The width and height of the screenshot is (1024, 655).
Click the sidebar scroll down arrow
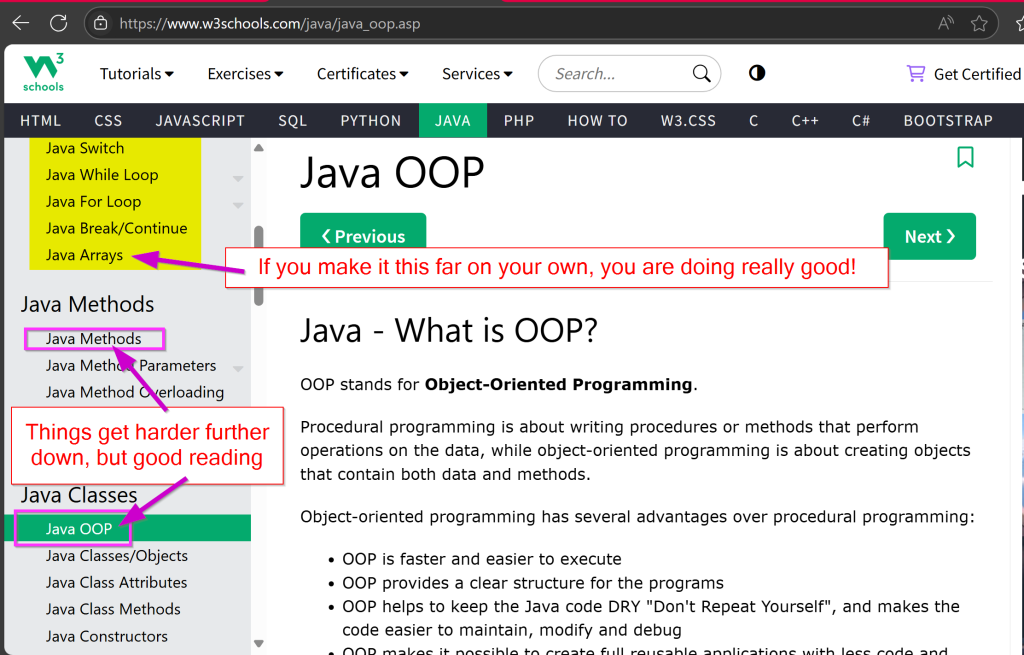[259, 643]
